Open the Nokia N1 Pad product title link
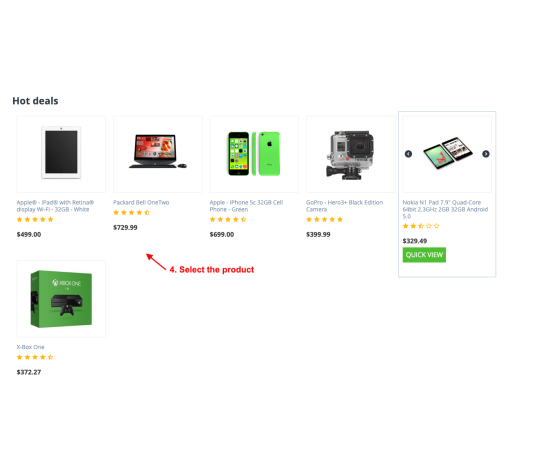Image resolution: width=550 pixels, height=450 pixels. [445, 209]
